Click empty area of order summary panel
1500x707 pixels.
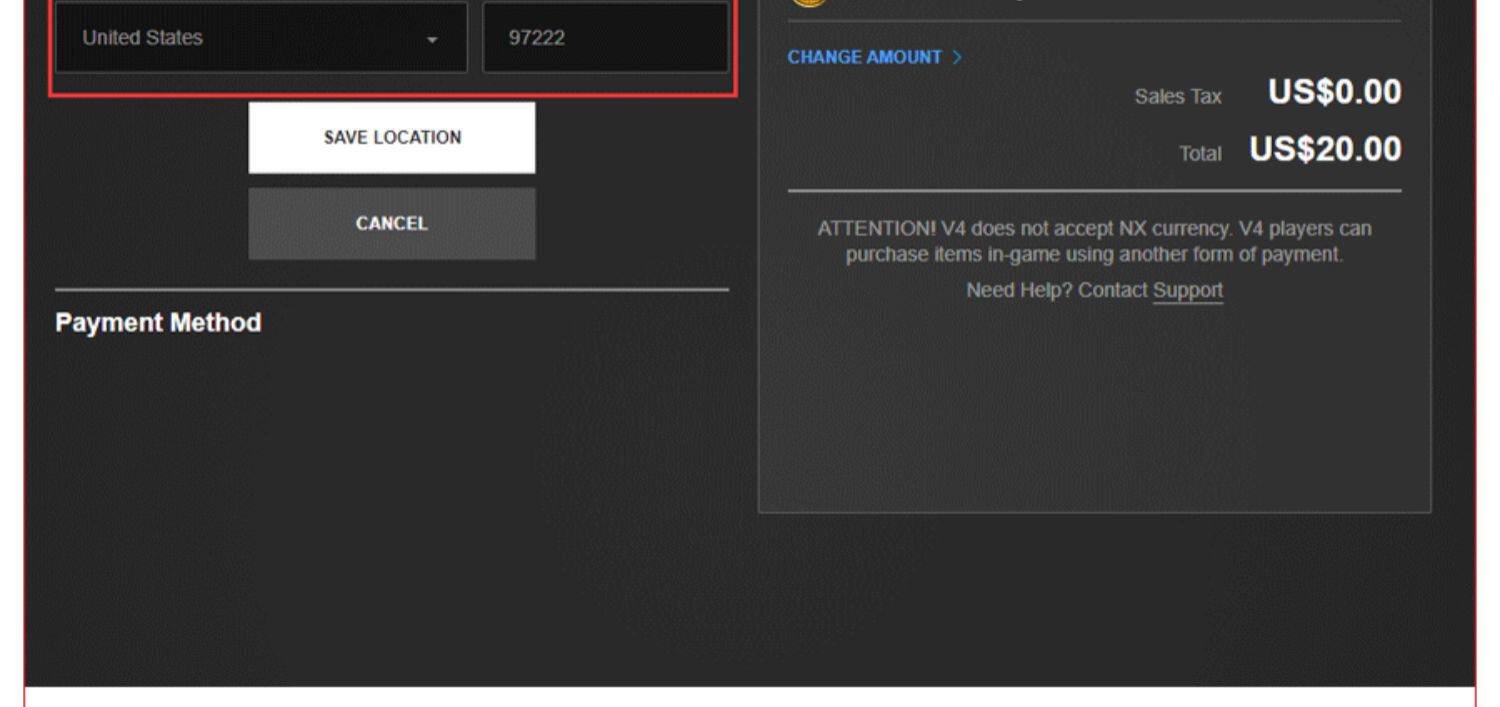(x=1095, y=410)
